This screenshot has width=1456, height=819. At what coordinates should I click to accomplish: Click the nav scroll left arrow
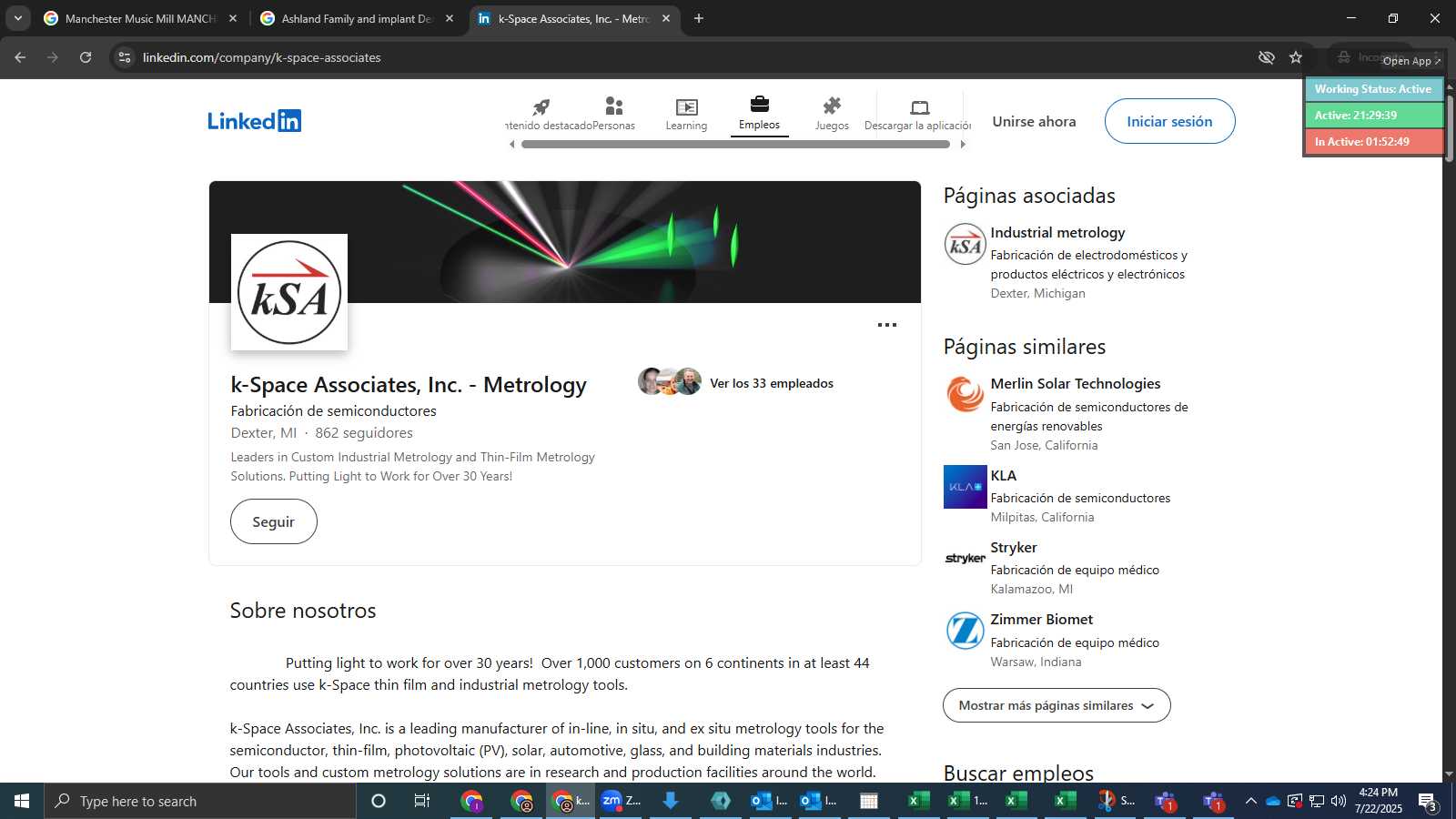511,144
